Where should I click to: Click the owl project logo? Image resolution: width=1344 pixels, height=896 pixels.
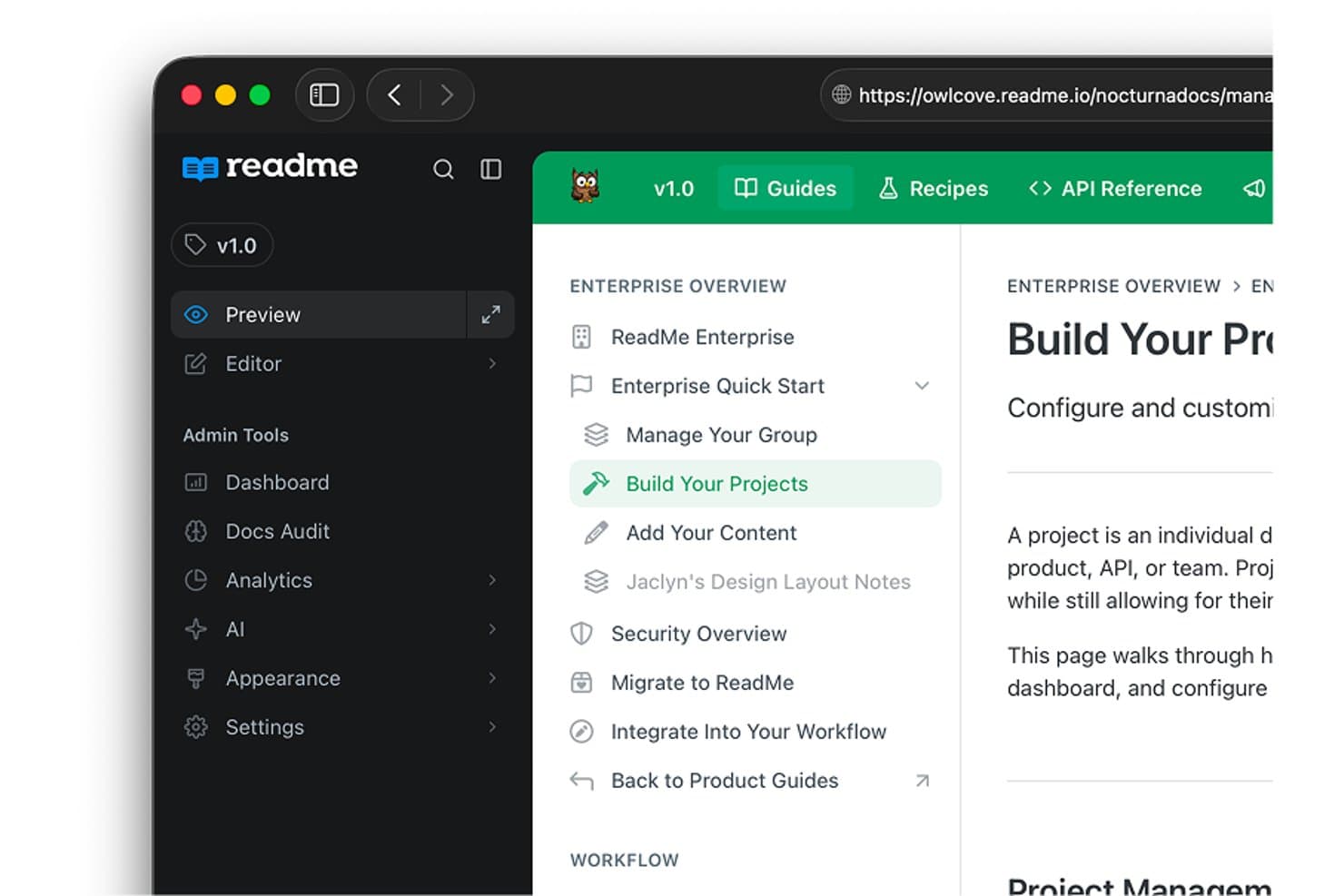[586, 186]
